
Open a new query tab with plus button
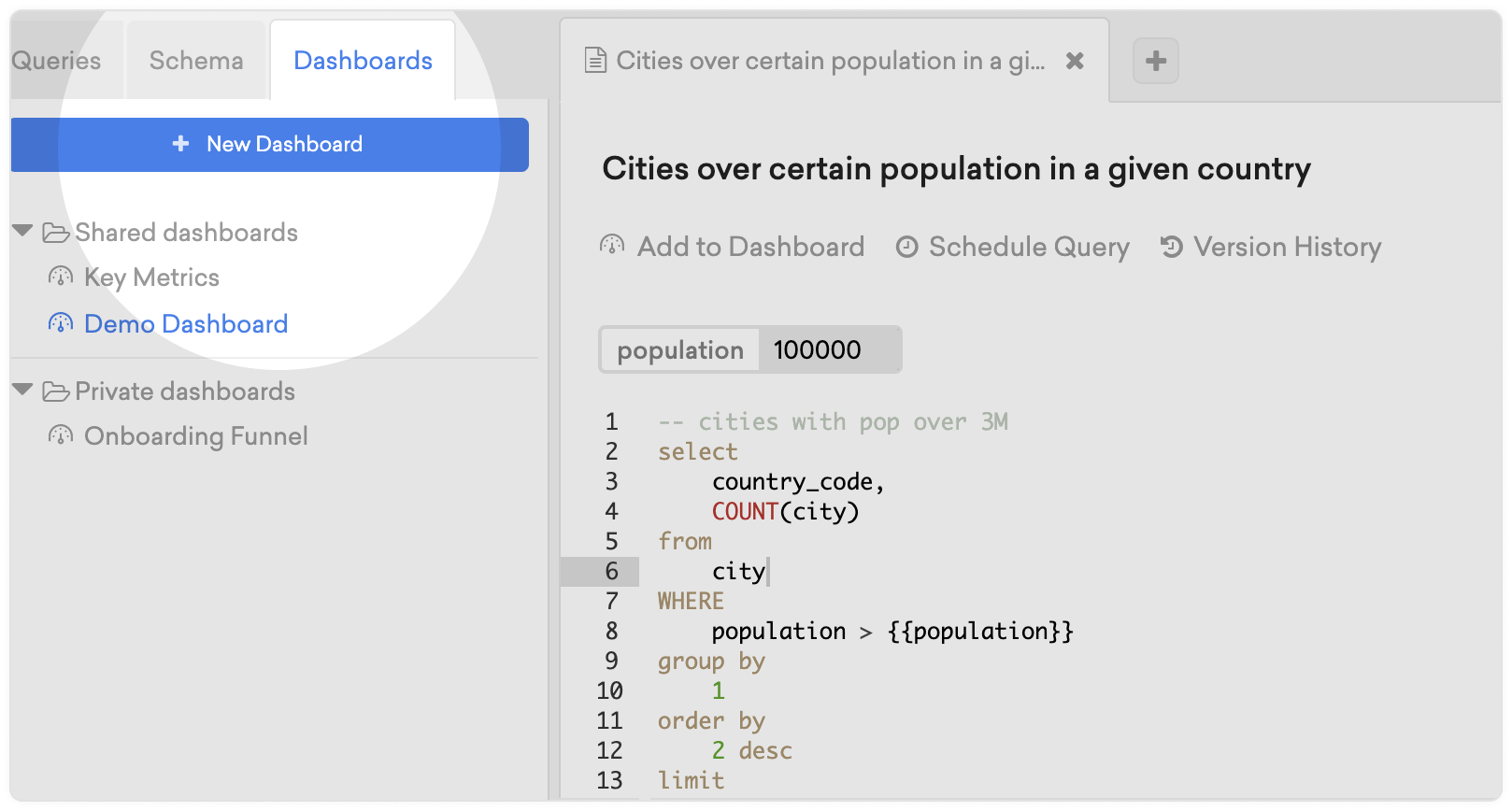click(1156, 61)
